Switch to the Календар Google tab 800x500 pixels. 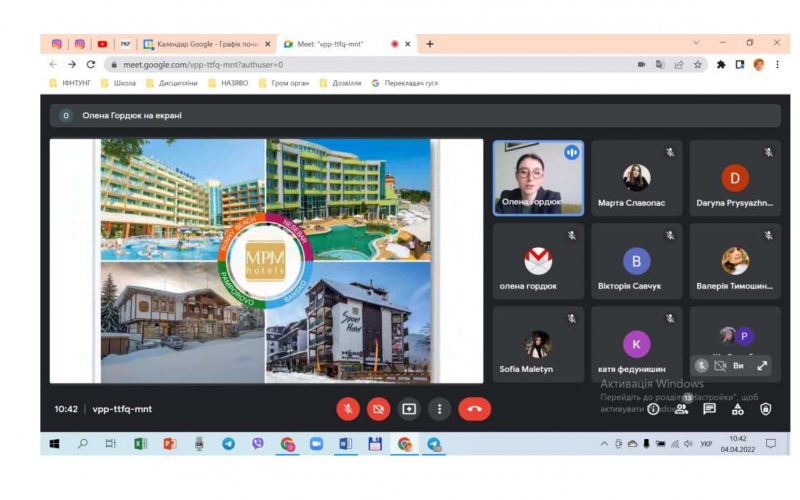[x=207, y=44]
